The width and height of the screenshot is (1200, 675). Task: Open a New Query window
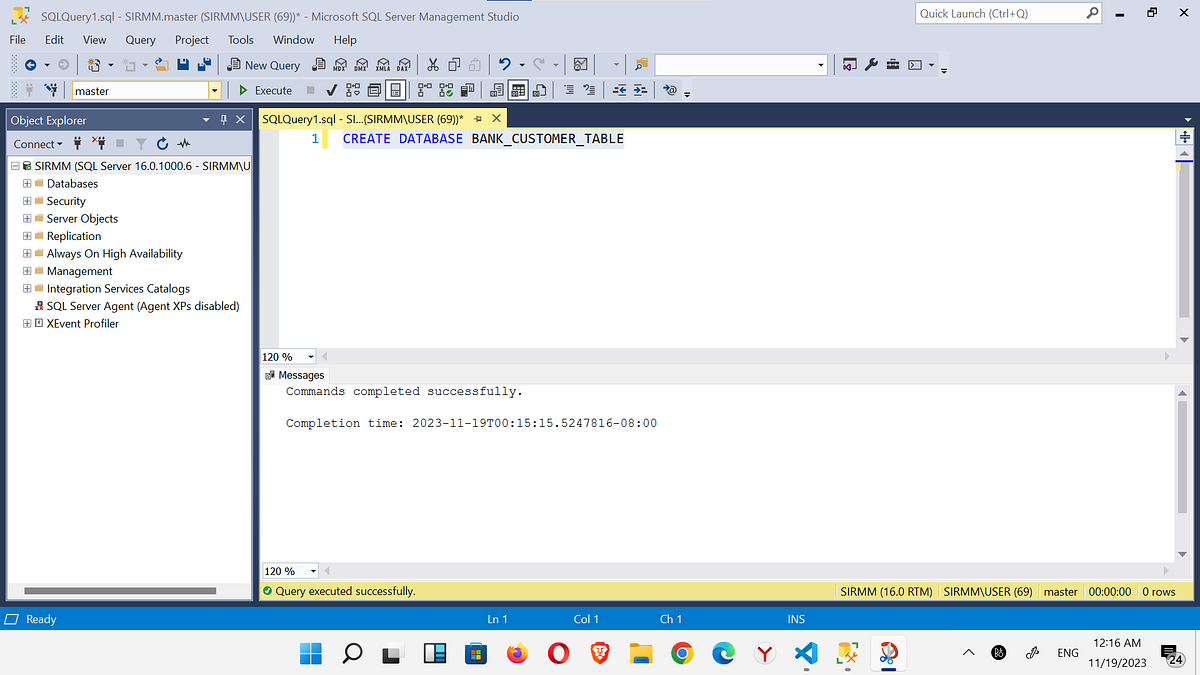pos(263,64)
